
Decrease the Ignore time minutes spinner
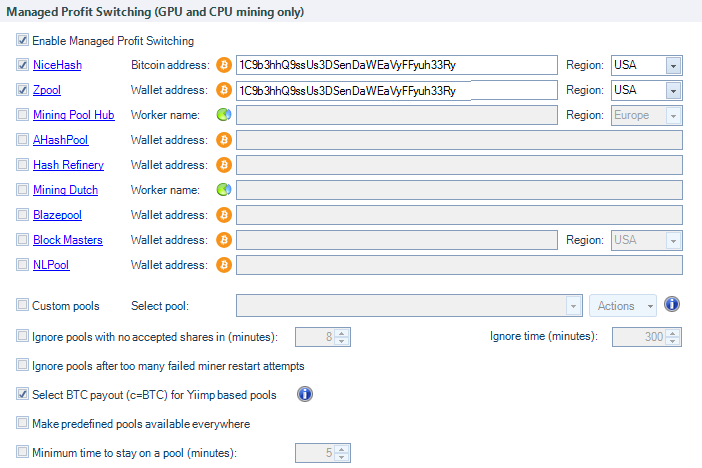tap(672, 341)
